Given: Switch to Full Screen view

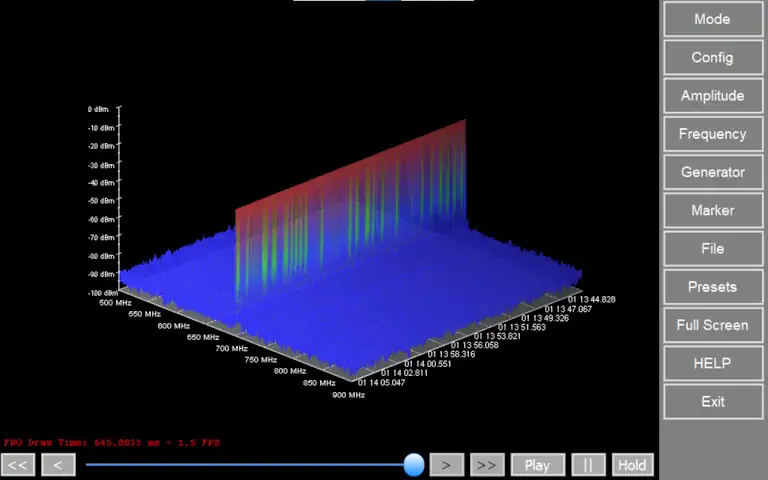Looking at the screenshot, I should (x=712, y=325).
